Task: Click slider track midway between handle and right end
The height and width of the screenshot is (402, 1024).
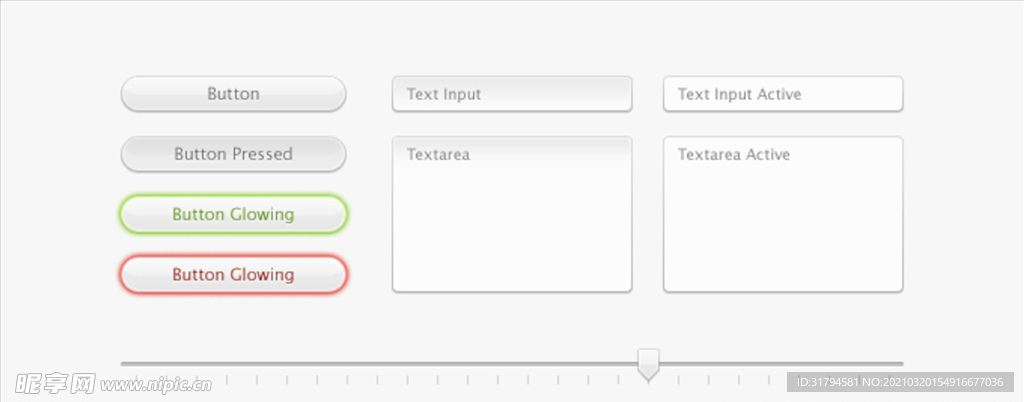Action: (x=776, y=364)
